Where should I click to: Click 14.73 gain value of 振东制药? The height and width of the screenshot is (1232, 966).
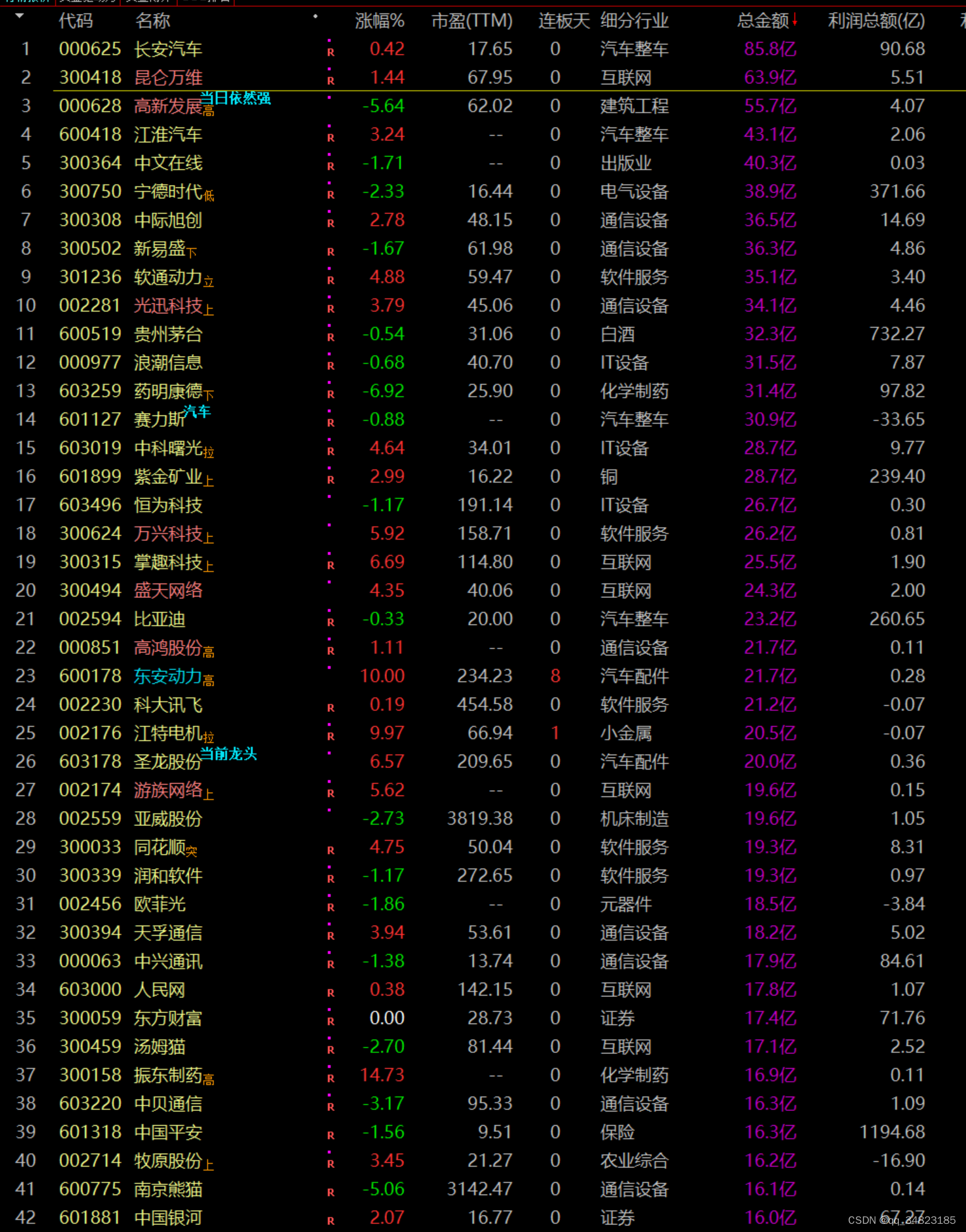click(x=382, y=1075)
